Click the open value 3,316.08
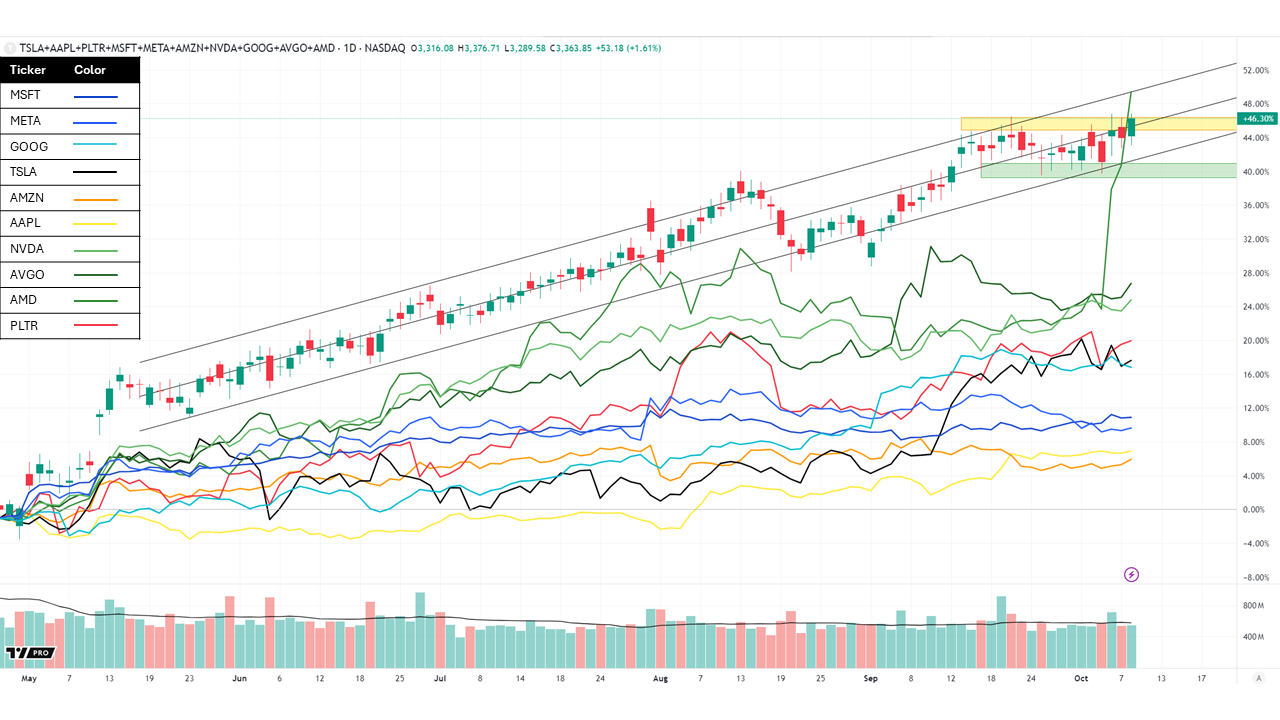The width and height of the screenshot is (1280, 720). coord(434,48)
